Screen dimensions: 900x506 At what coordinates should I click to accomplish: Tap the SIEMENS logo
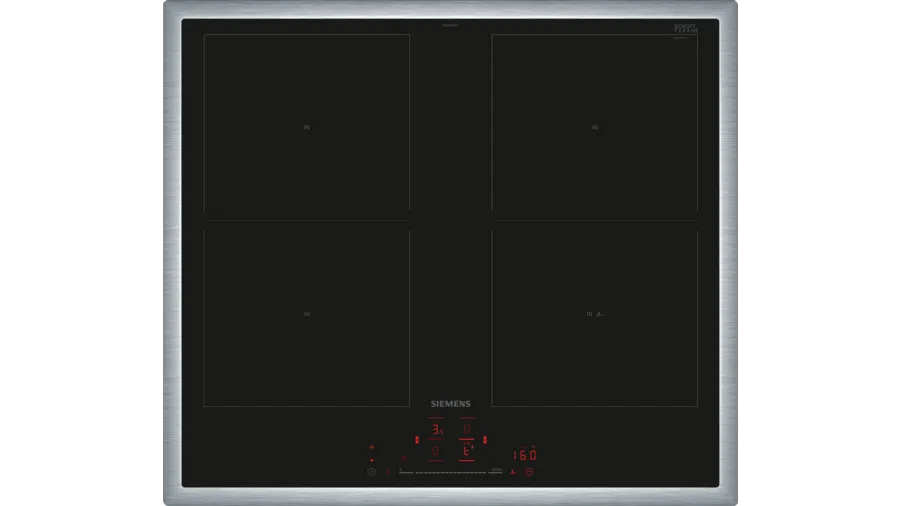pos(450,404)
